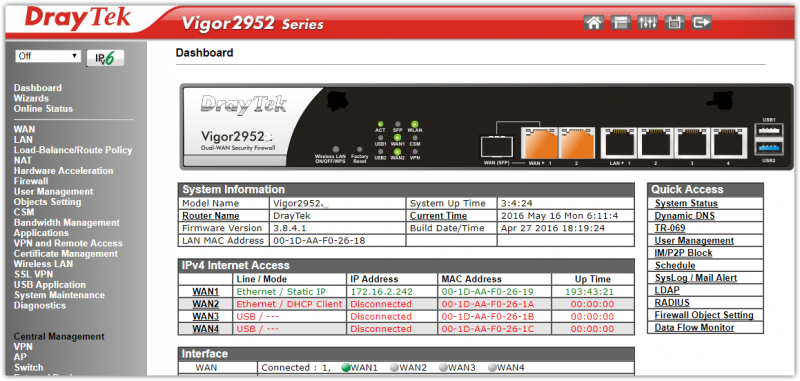Screen dimensions: 800x381
Task: Open the NAT sidebar menu
Action: 23,160
